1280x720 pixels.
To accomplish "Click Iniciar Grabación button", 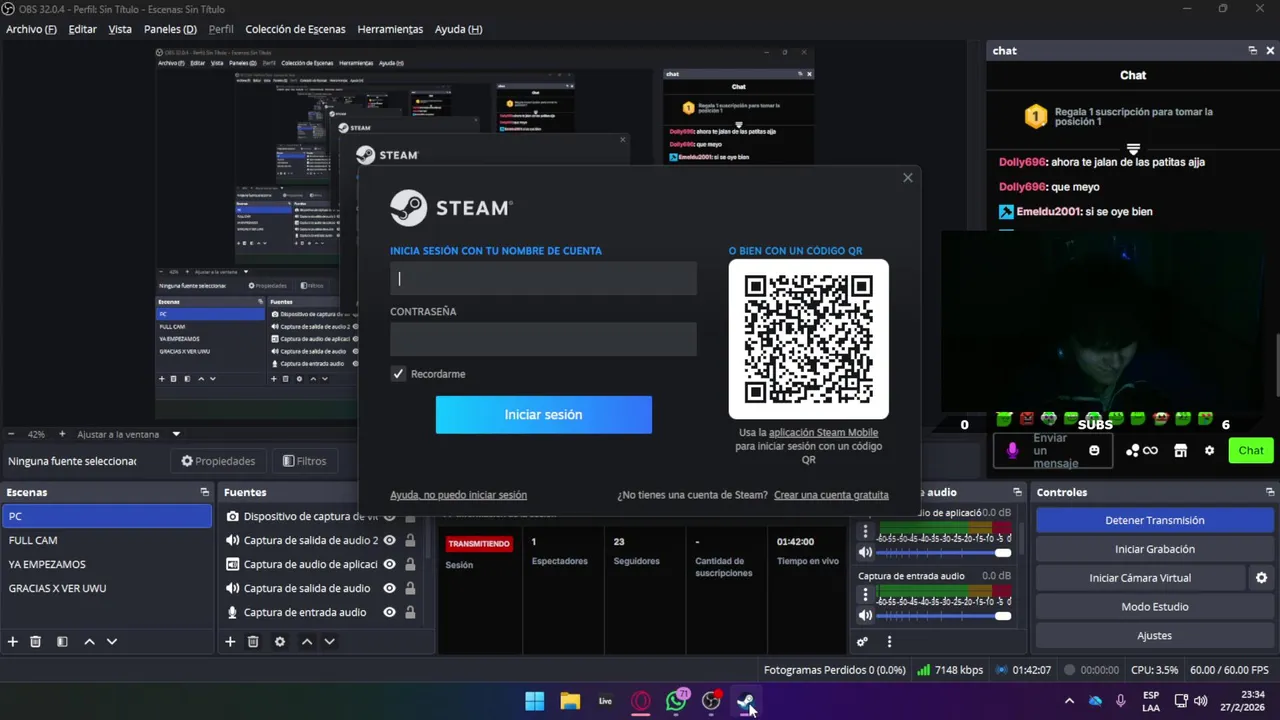I will [1154, 549].
